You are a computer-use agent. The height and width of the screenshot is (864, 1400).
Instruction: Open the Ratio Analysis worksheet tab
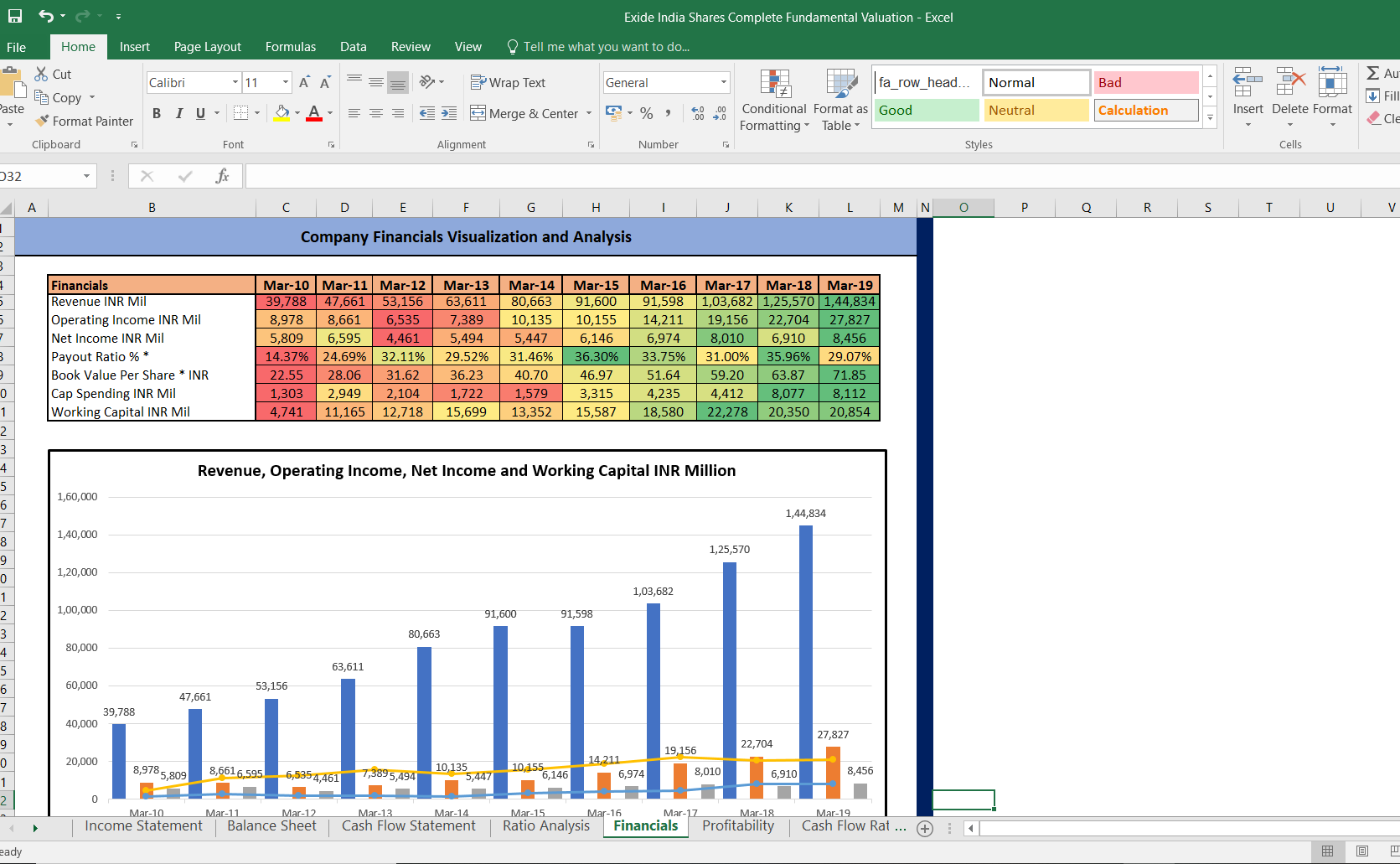click(546, 826)
